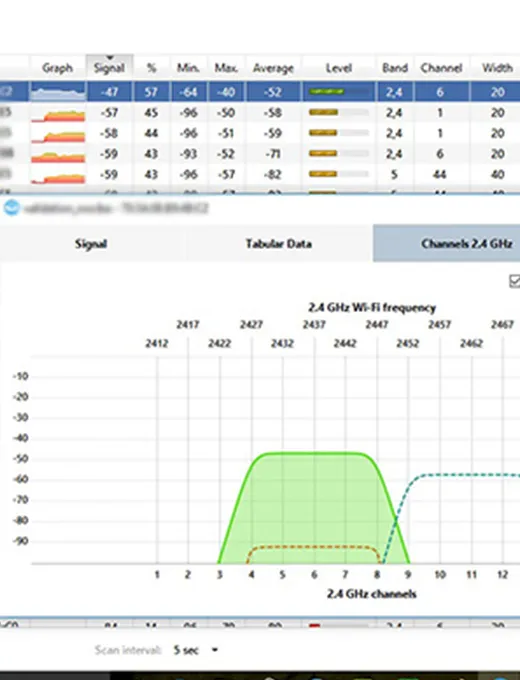Switch to the Signal tab
Image resolution: width=520 pixels, height=680 pixels.
[x=91, y=243]
